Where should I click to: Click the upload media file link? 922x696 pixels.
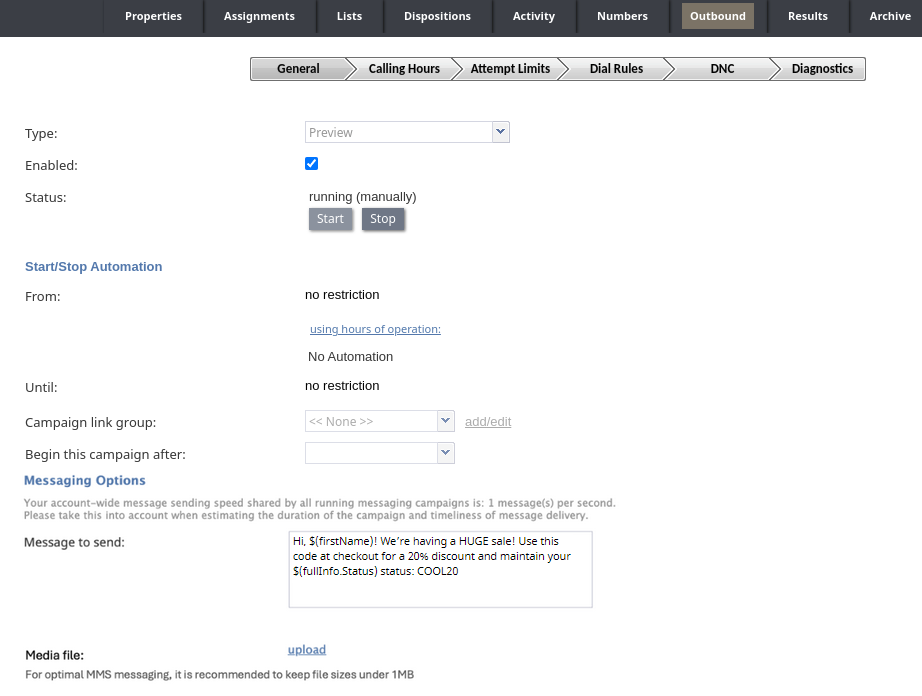click(307, 650)
